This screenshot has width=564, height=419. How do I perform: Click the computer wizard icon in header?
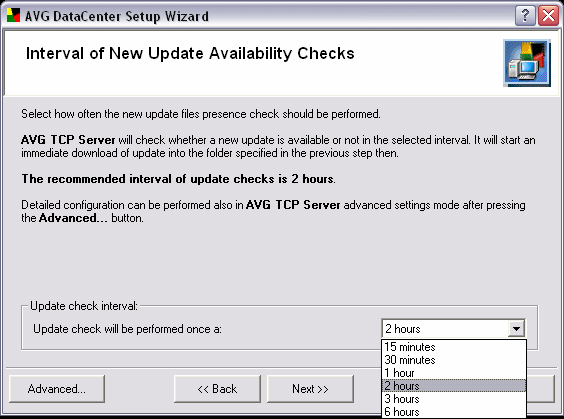[x=527, y=63]
